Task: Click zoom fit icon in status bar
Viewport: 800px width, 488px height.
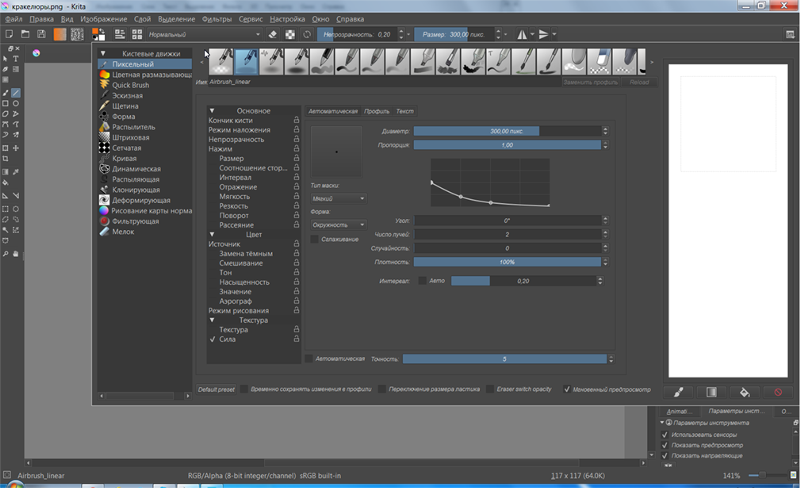Action: (x=793, y=475)
